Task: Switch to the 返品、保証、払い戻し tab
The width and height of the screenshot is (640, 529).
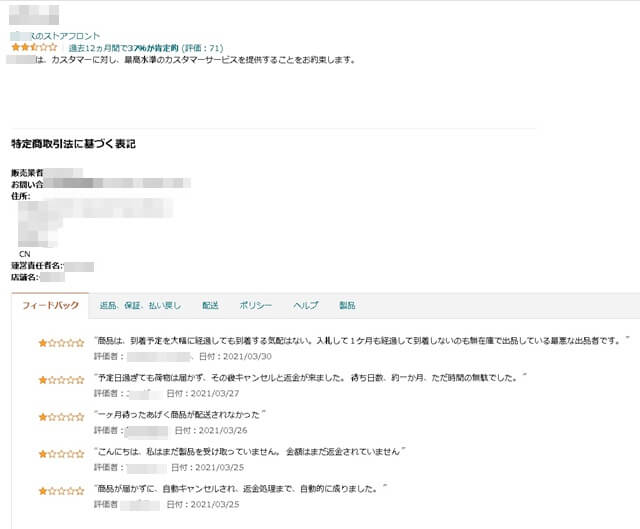Action: click(x=141, y=305)
